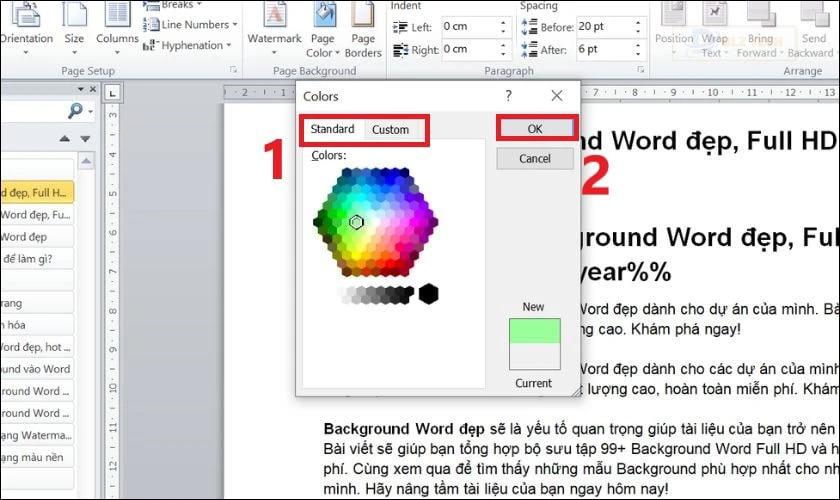
Task: Open the Orientation dropdown
Action: click(x=26, y=28)
